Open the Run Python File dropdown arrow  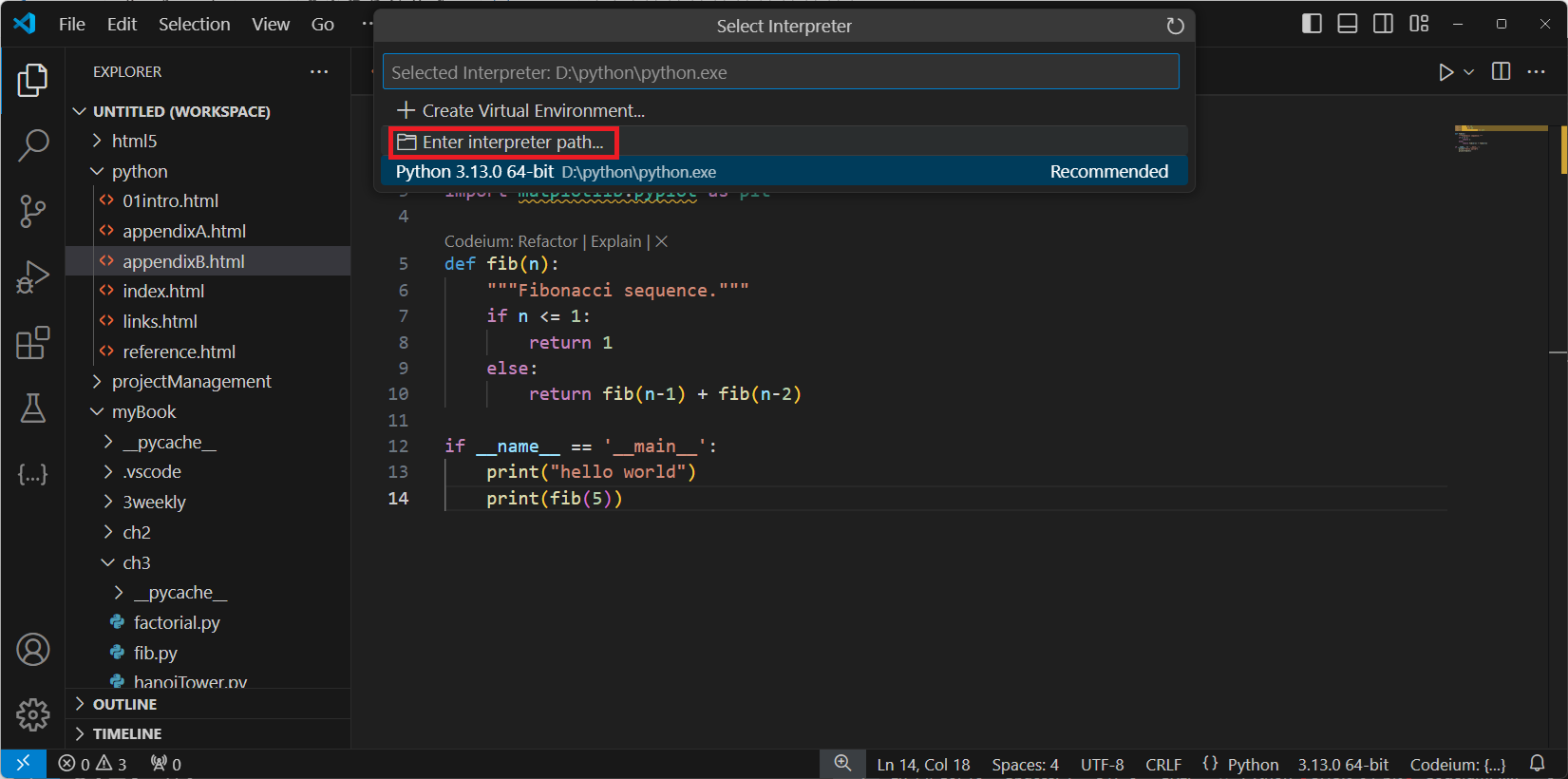tap(1469, 72)
